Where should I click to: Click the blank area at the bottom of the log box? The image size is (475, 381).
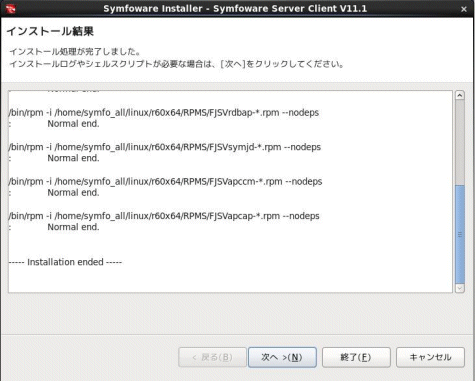230,280
